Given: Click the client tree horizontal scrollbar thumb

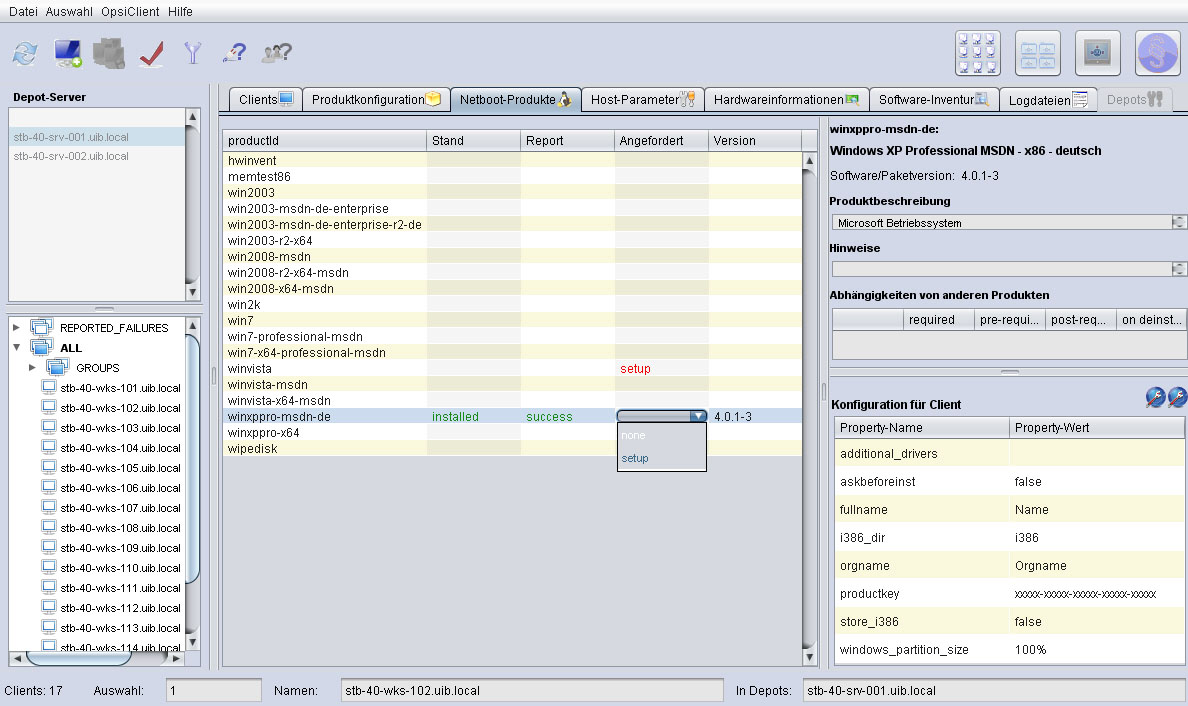Looking at the screenshot, I should tap(78, 659).
